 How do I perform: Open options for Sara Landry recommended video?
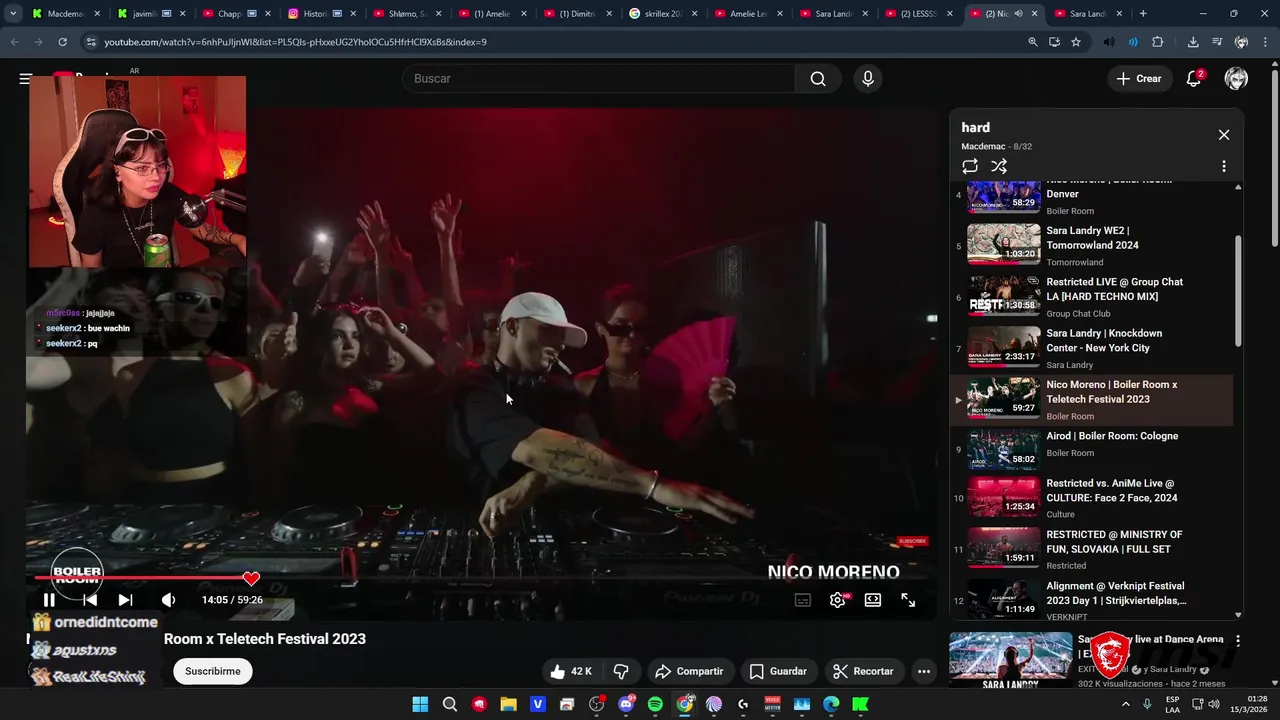[1237, 640]
